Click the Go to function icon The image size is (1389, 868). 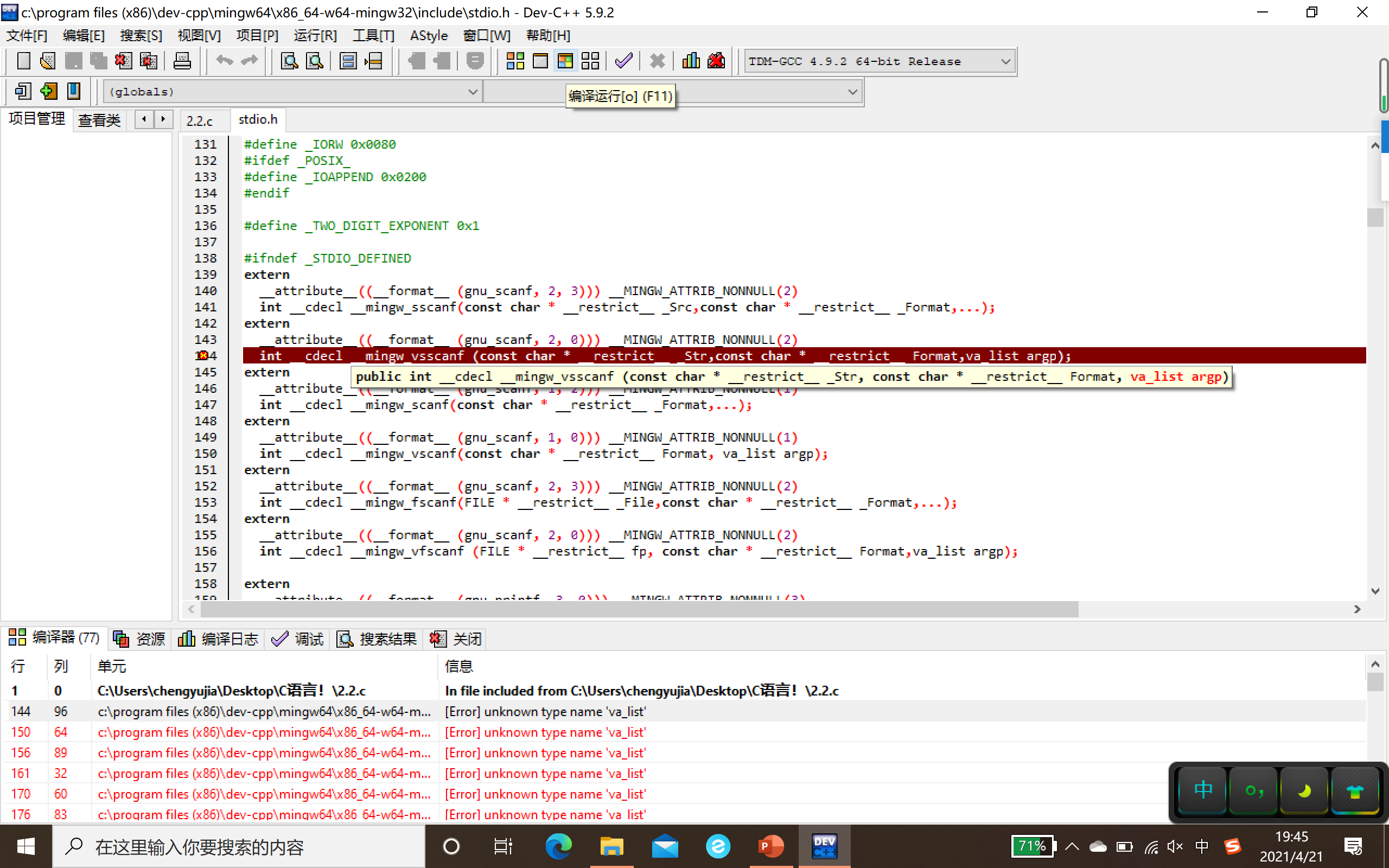click(348, 61)
